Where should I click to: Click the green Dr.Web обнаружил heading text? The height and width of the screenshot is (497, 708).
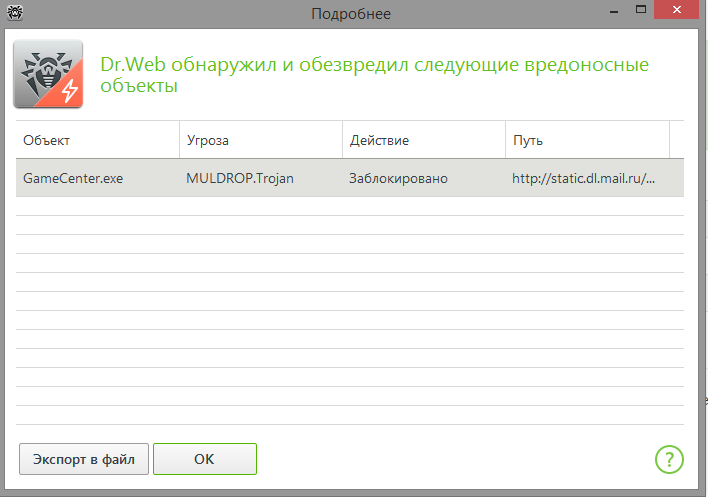374,74
